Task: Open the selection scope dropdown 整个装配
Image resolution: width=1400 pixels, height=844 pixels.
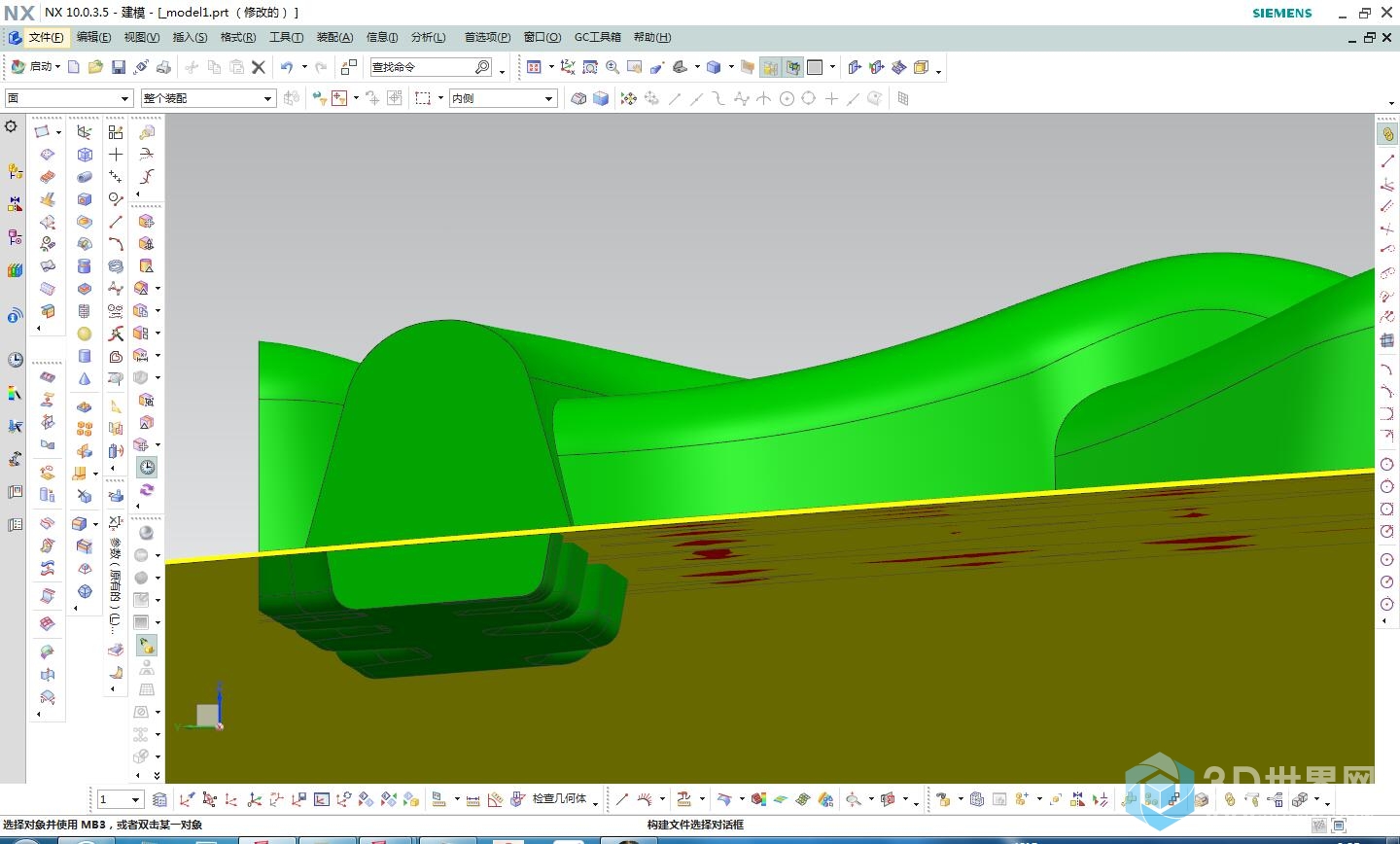Action: point(208,98)
